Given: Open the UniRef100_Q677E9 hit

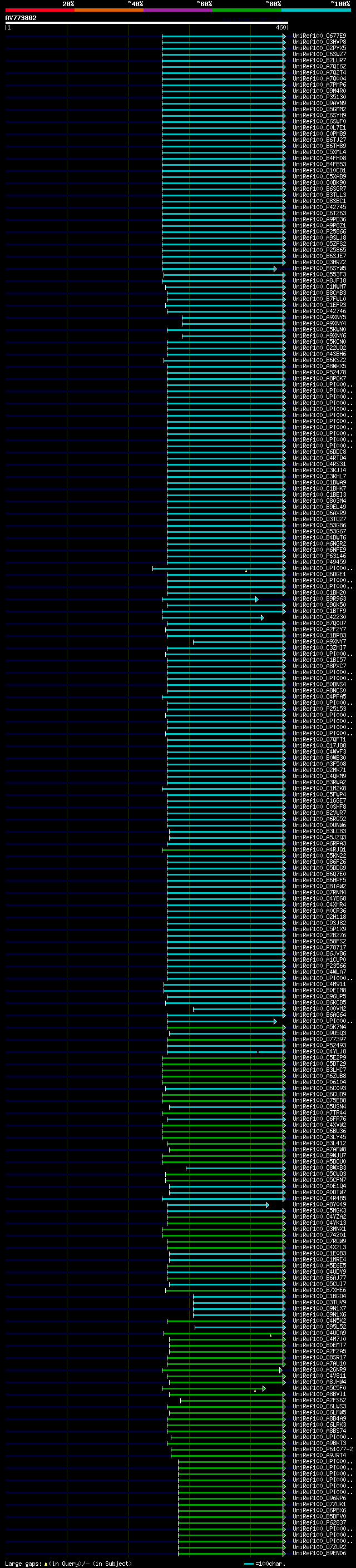Looking at the screenshot, I should [x=319, y=37].
